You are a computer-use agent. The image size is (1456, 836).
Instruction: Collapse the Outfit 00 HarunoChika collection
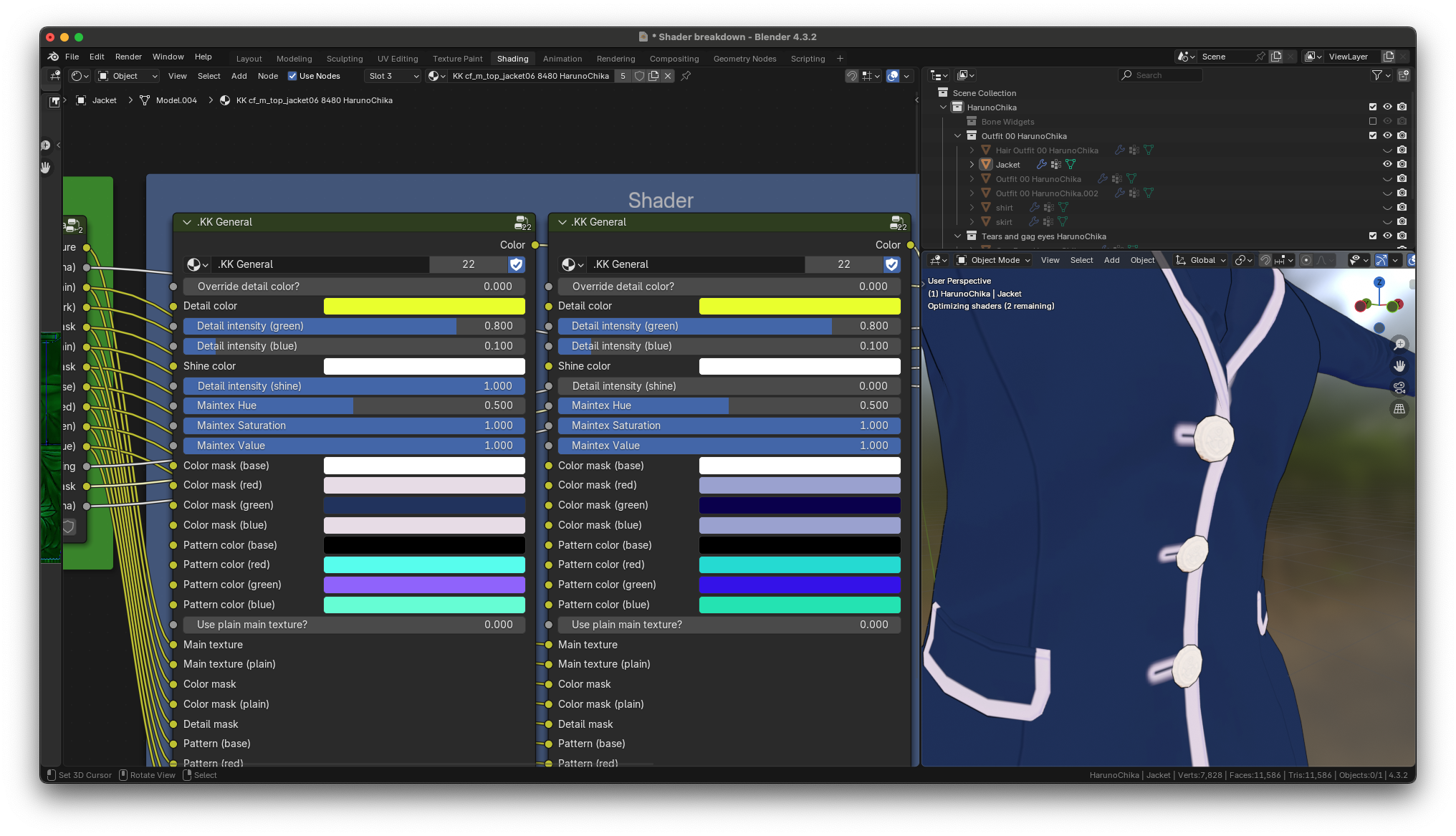[x=958, y=136]
